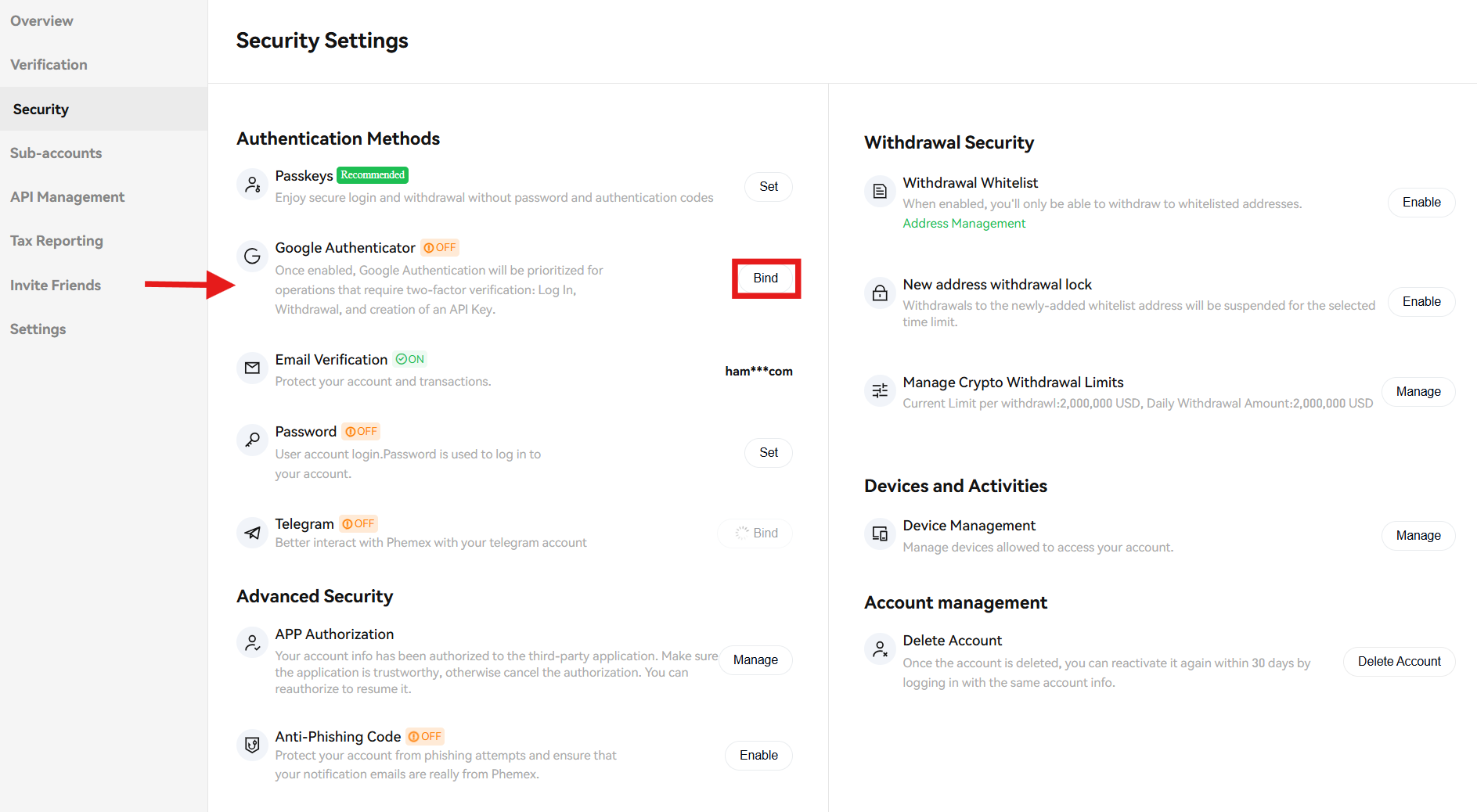Select the Telegram paper plane icon
This screenshot has height=812, width=1477.
(252, 533)
